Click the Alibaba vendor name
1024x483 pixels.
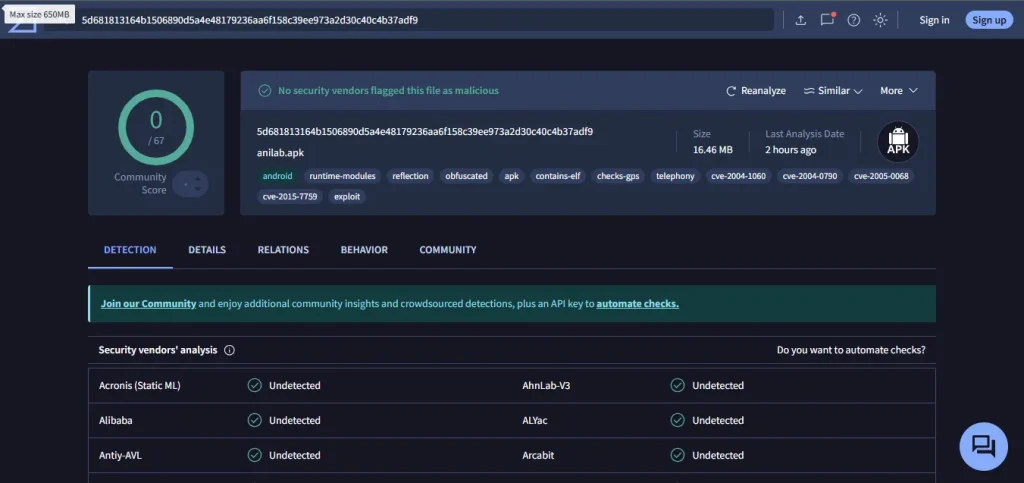click(x=116, y=420)
